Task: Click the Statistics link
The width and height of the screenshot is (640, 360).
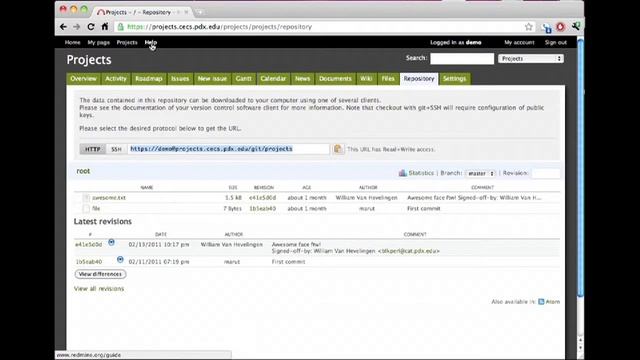Action: pyautogui.click(x=421, y=173)
